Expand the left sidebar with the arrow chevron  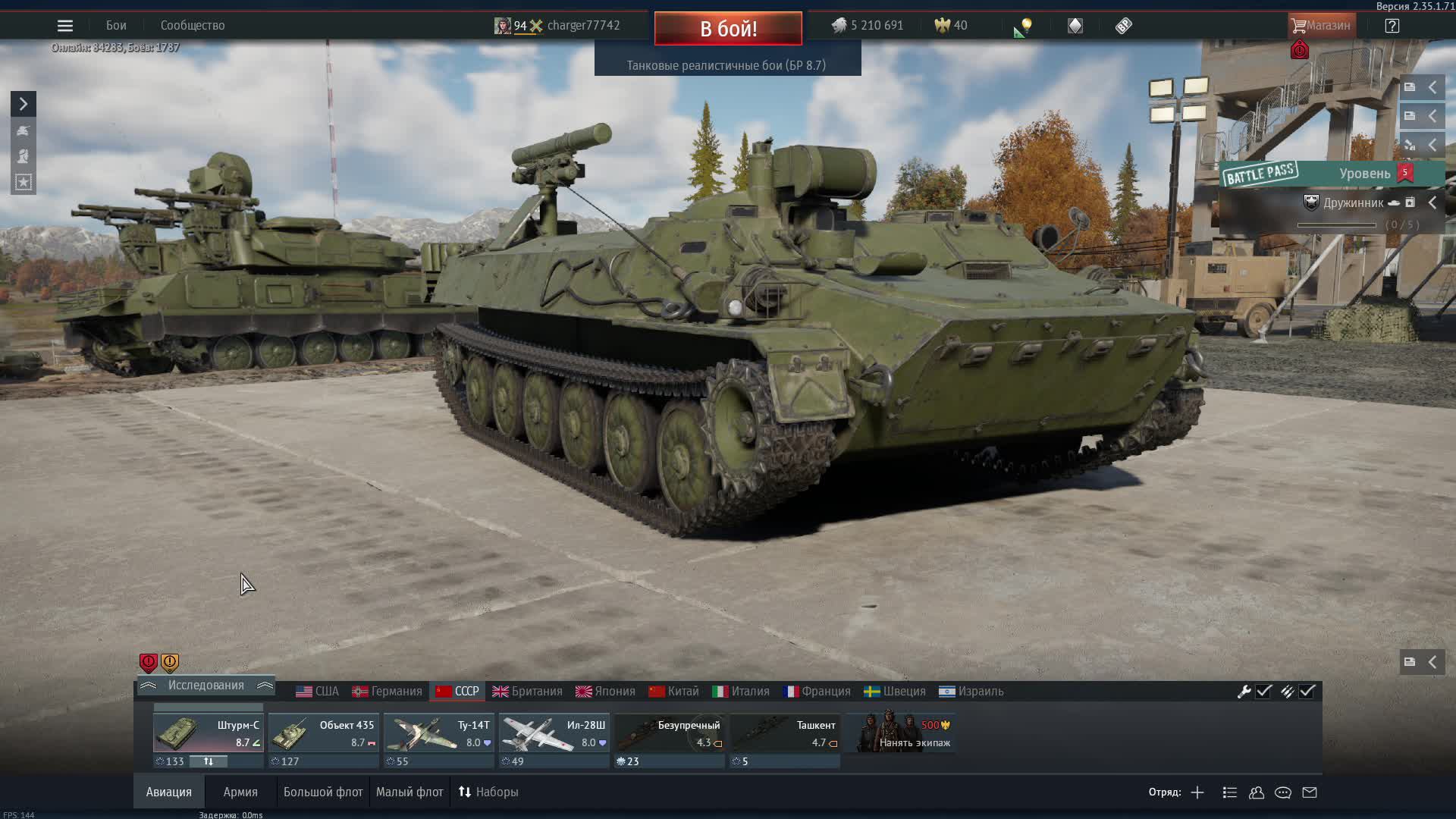point(23,104)
